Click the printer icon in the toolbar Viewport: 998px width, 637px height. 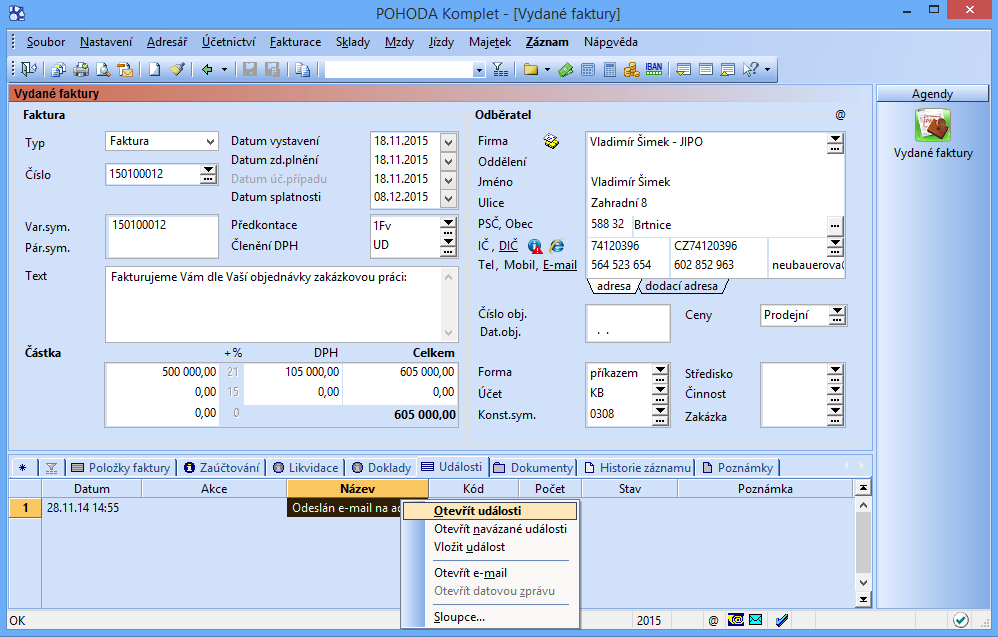81,69
